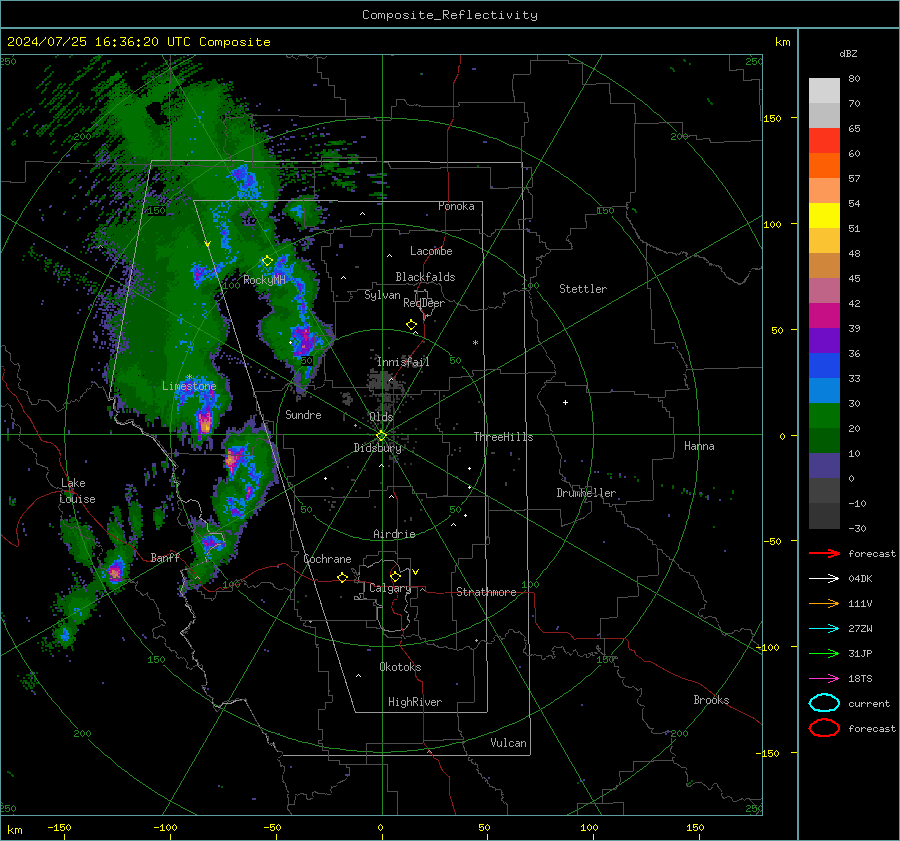
Task: Click the yellow diamond marker above Calgary
Action: [395, 576]
